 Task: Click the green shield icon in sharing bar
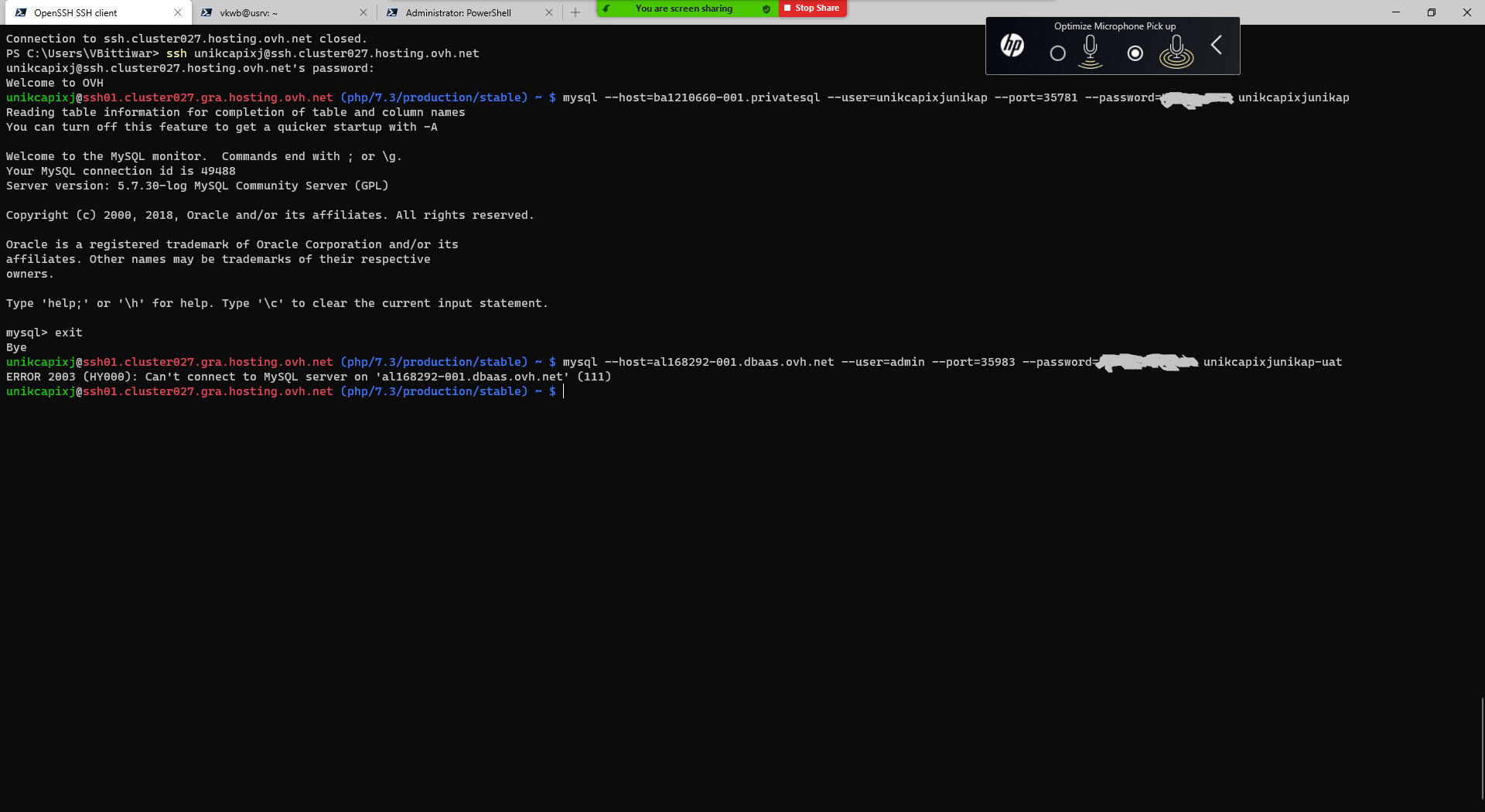(766, 9)
